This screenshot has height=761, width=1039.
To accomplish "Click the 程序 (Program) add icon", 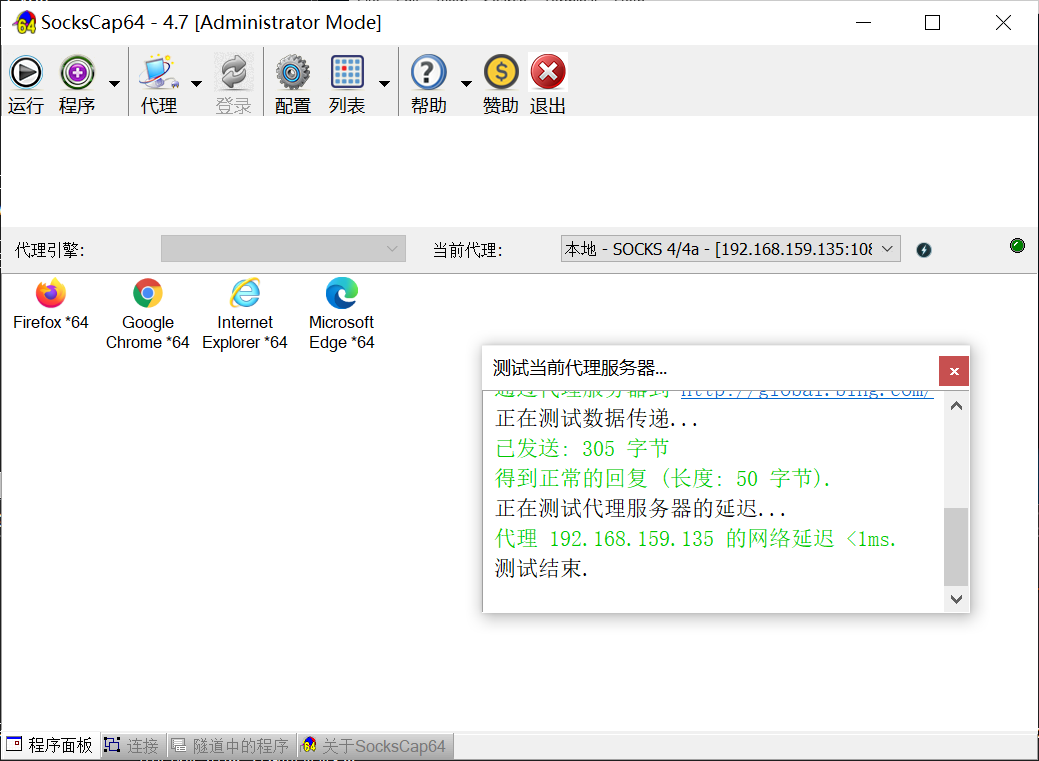I will pyautogui.click(x=77, y=72).
